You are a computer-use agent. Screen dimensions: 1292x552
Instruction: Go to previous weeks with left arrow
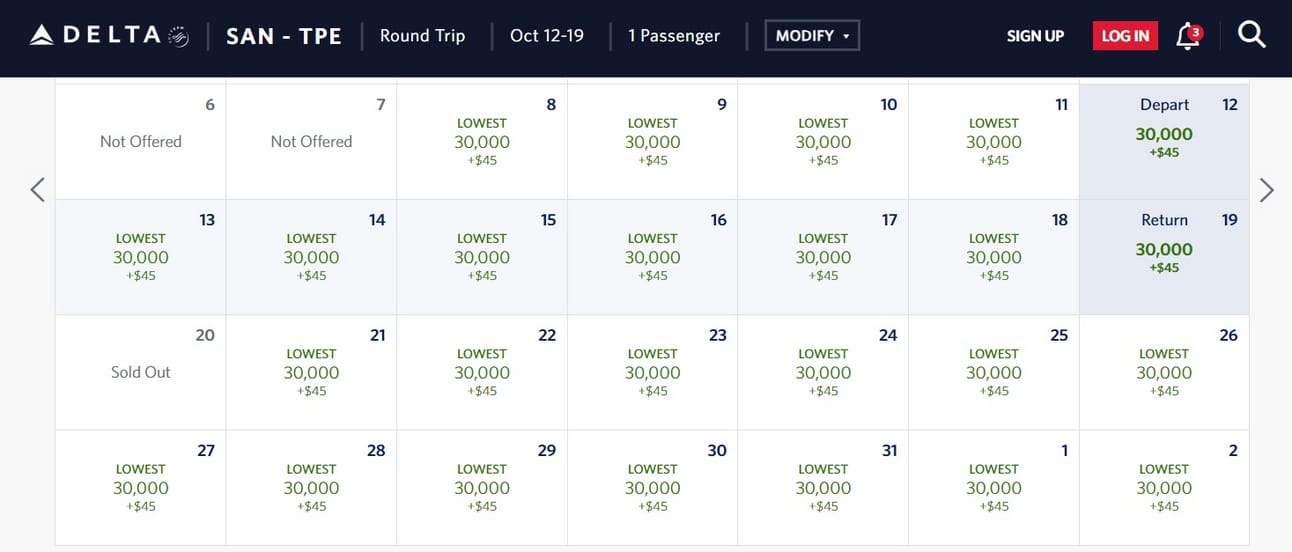pyautogui.click(x=38, y=189)
